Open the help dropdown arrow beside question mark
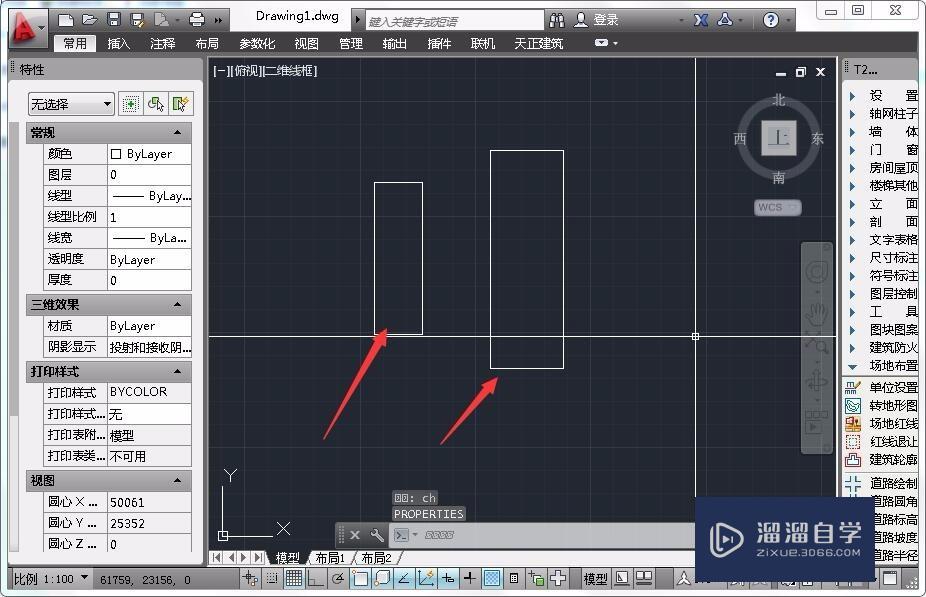The height and width of the screenshot is (597, 926). tap(788, 21)
